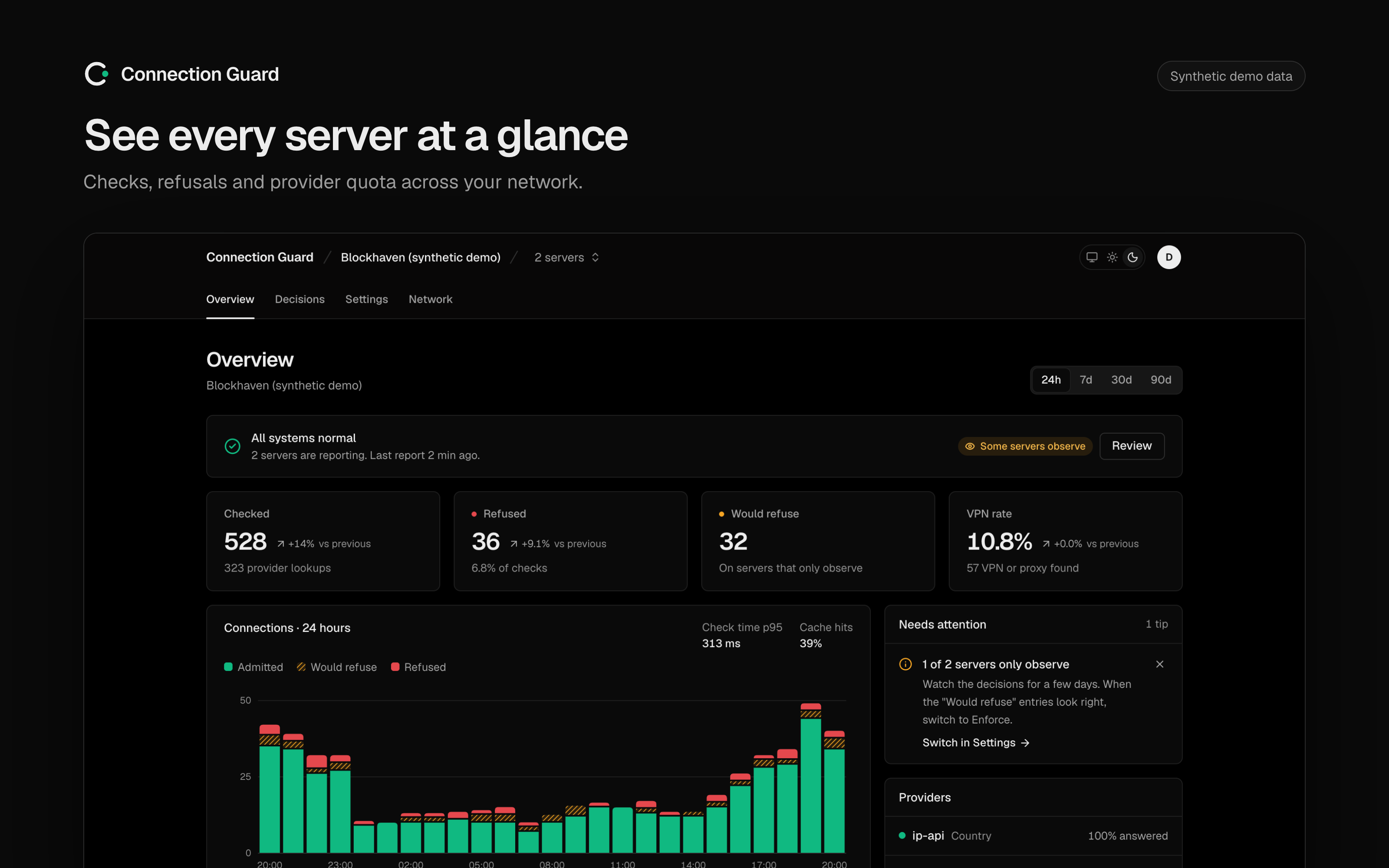Toggle Admitted series in chart legend
The width and height of the screenshot is (1389, 868).
click(253, 667)
